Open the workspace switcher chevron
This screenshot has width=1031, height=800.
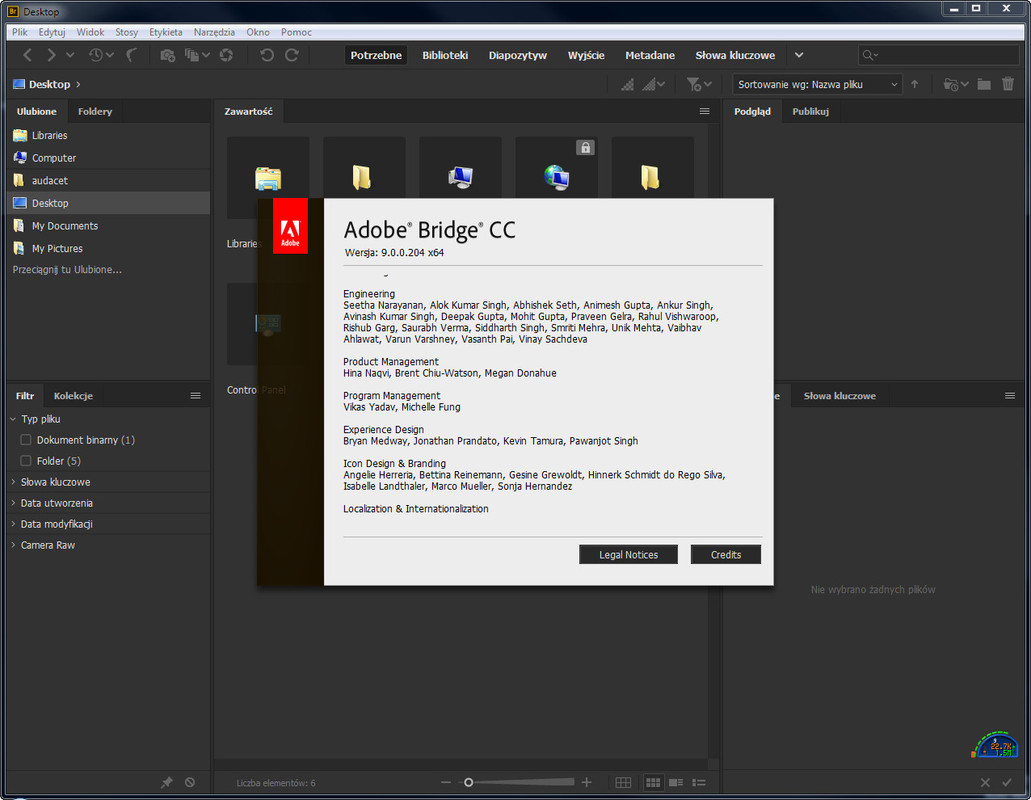(799, 55)
